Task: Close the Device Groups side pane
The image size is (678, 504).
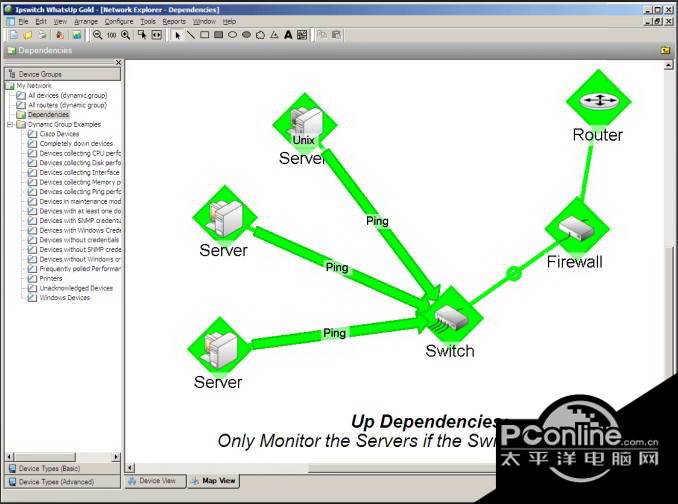Action: 118,63
